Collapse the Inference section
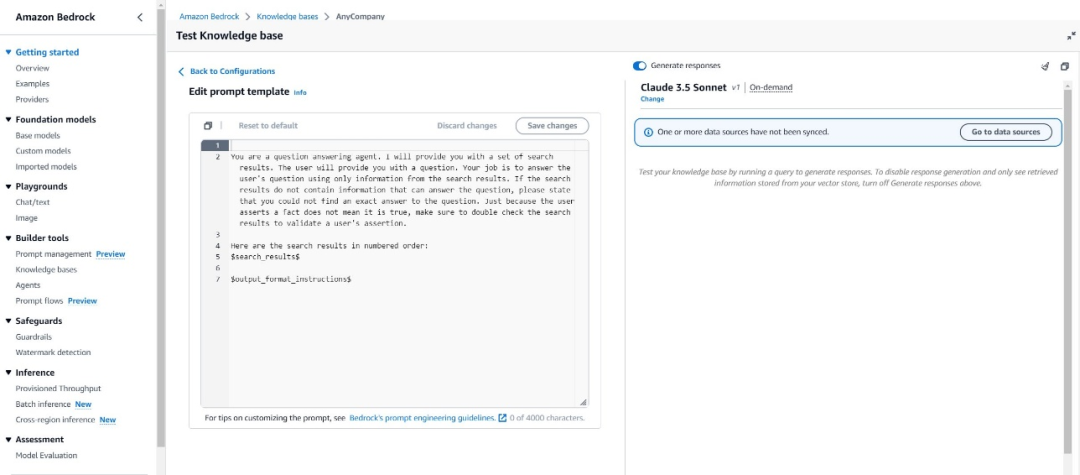Image resolution: width=1080 pixels, height=475 pixels. click(8, 372)
